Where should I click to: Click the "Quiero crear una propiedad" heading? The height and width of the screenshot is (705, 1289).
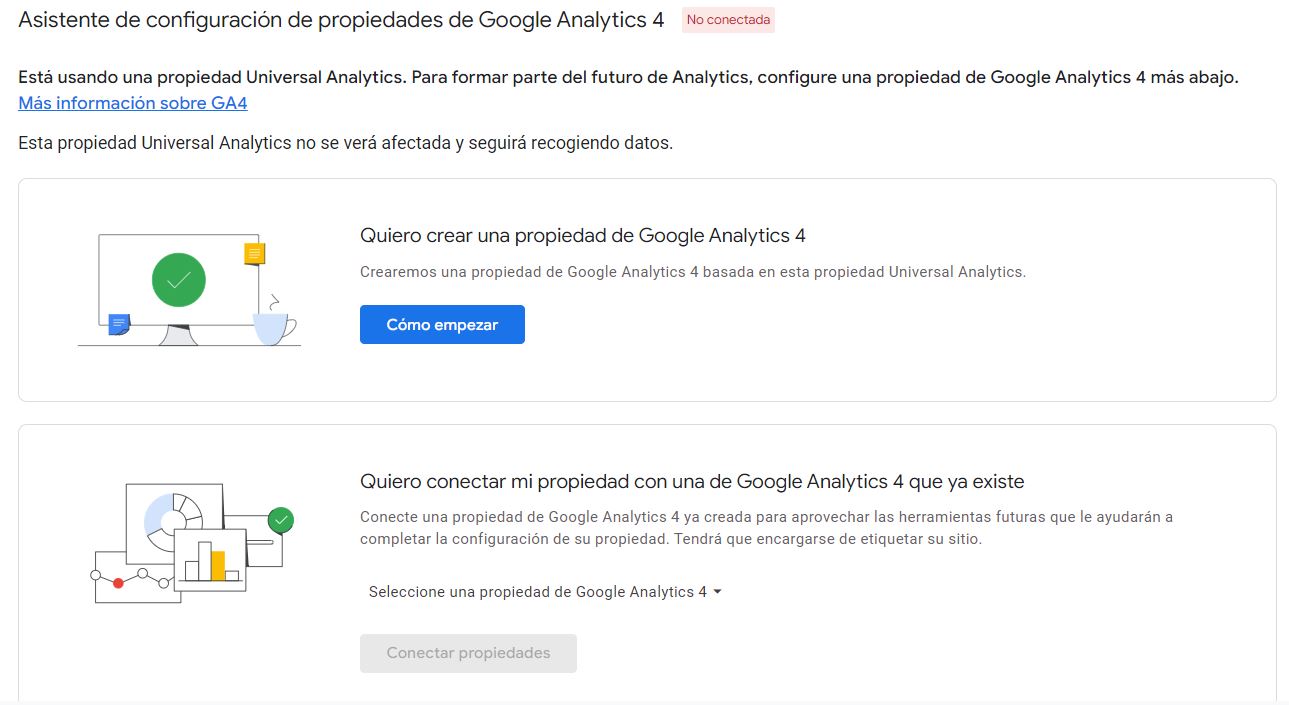(x=582, y=236)
